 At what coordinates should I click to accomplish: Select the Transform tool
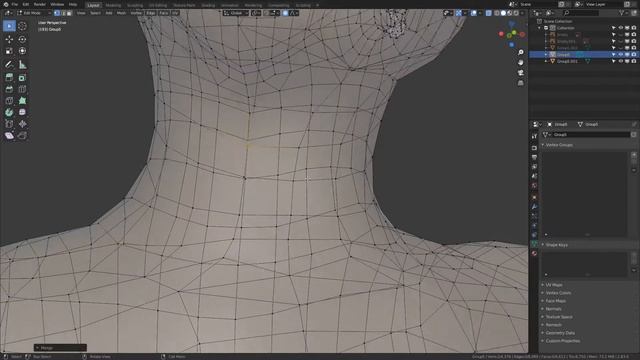(x=22, y=51)
